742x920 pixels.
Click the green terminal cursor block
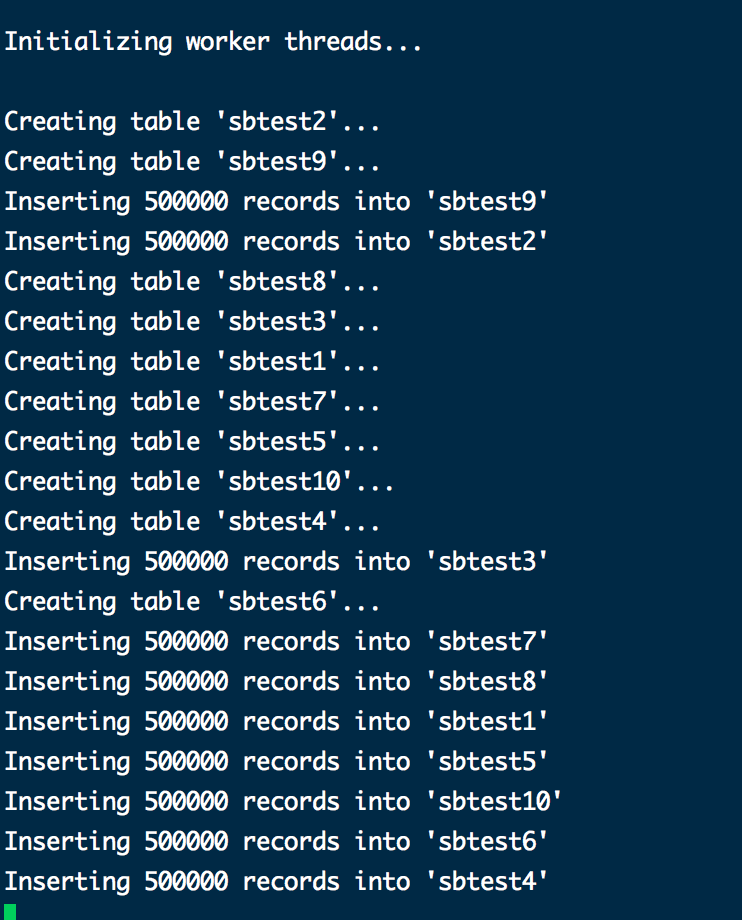point(10,911)
